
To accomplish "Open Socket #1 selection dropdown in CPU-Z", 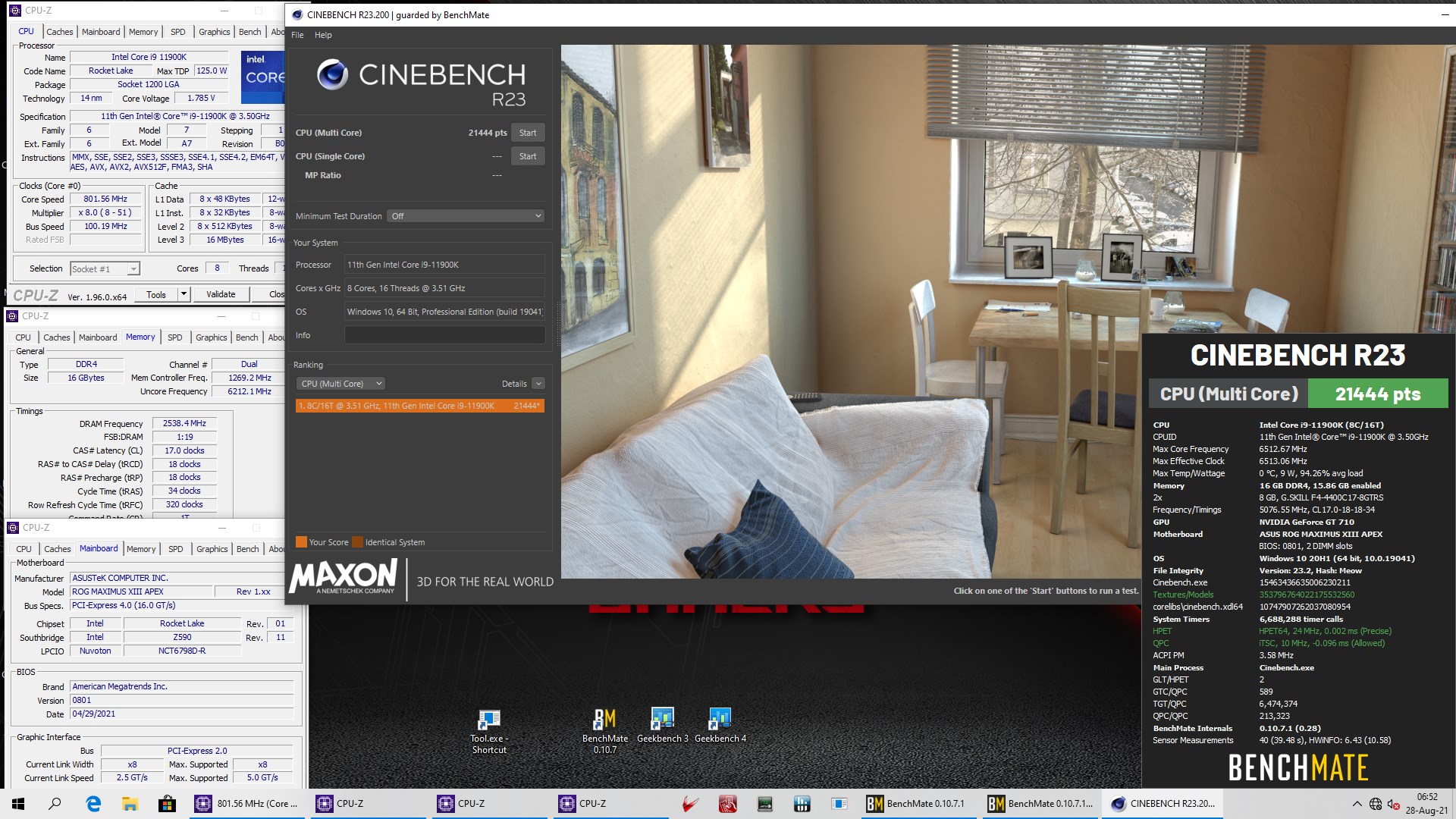I will tap(105, 268).
